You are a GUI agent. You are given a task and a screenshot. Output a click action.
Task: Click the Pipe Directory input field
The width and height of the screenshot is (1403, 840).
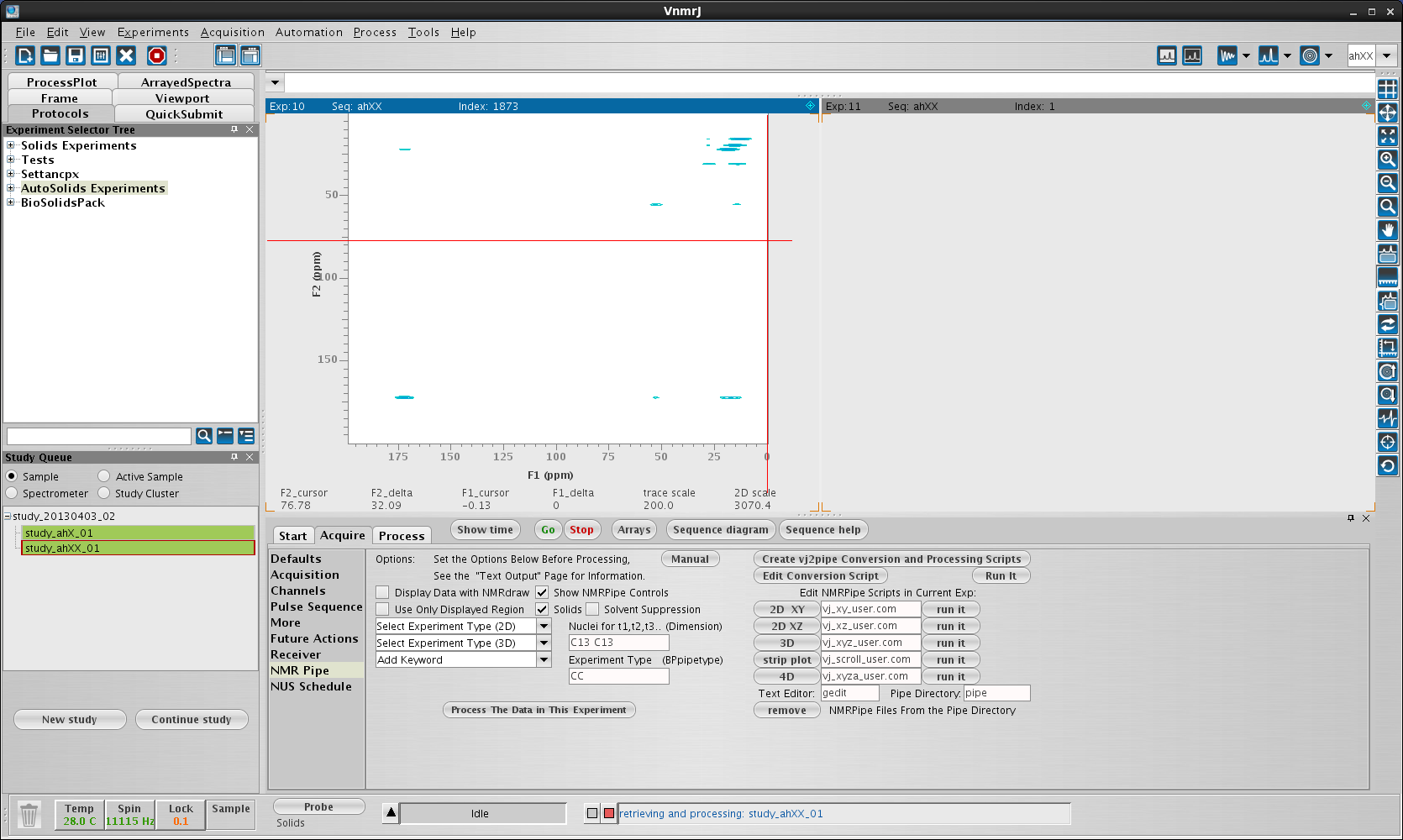(x=996, y=693)
